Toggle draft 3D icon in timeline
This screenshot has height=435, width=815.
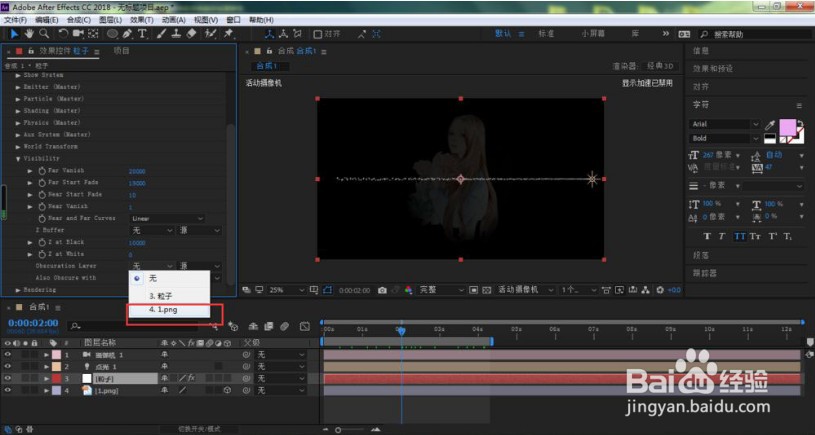[x=233, y=326]
